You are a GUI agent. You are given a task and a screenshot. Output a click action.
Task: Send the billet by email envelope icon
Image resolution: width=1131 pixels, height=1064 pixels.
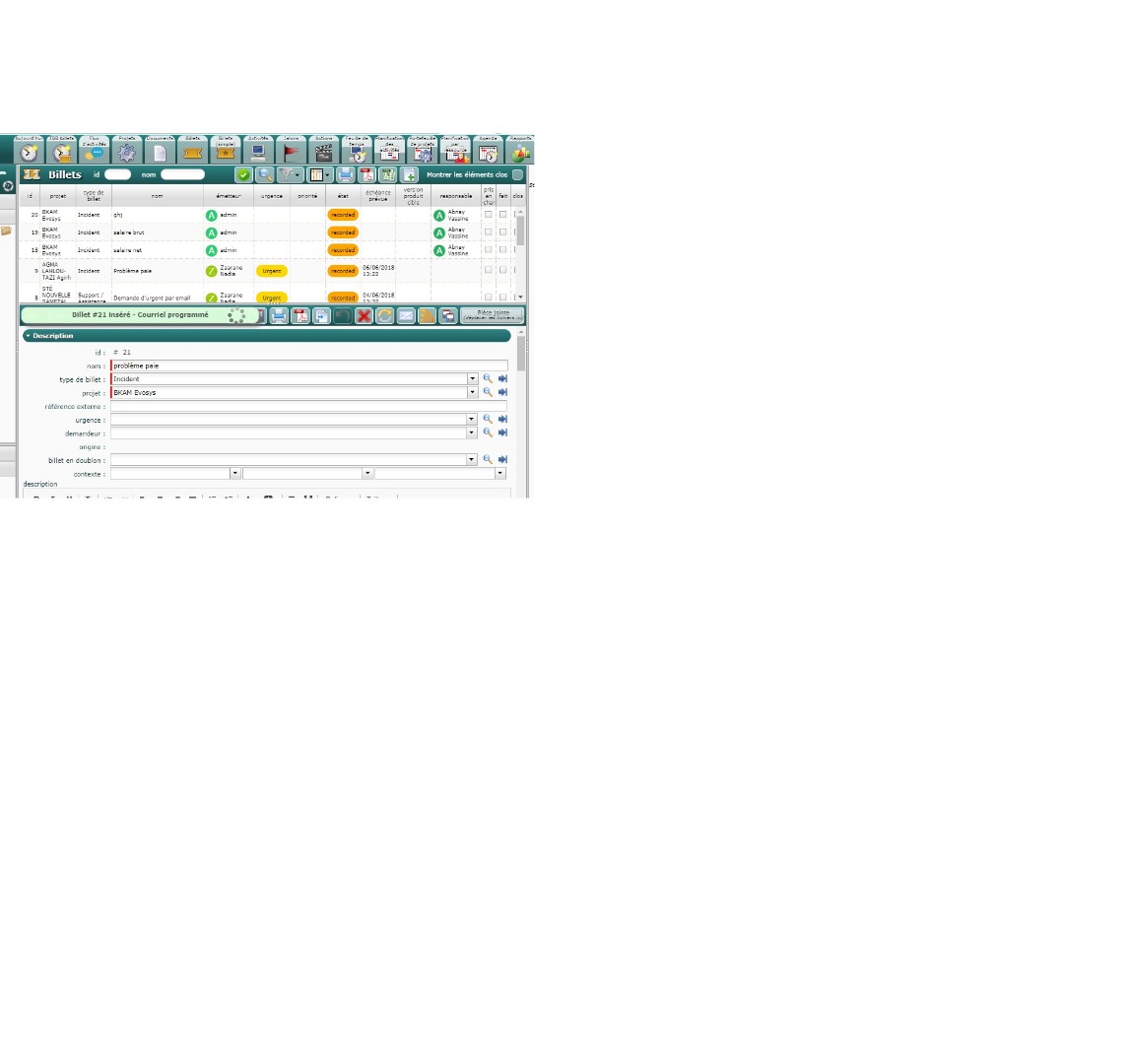[406, 316]
